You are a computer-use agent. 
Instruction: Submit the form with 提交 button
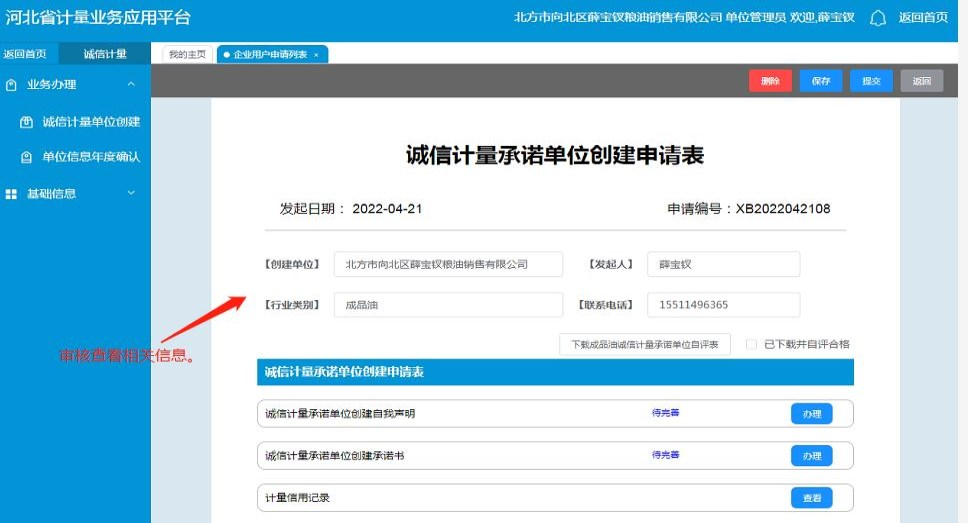click(871, 81)
